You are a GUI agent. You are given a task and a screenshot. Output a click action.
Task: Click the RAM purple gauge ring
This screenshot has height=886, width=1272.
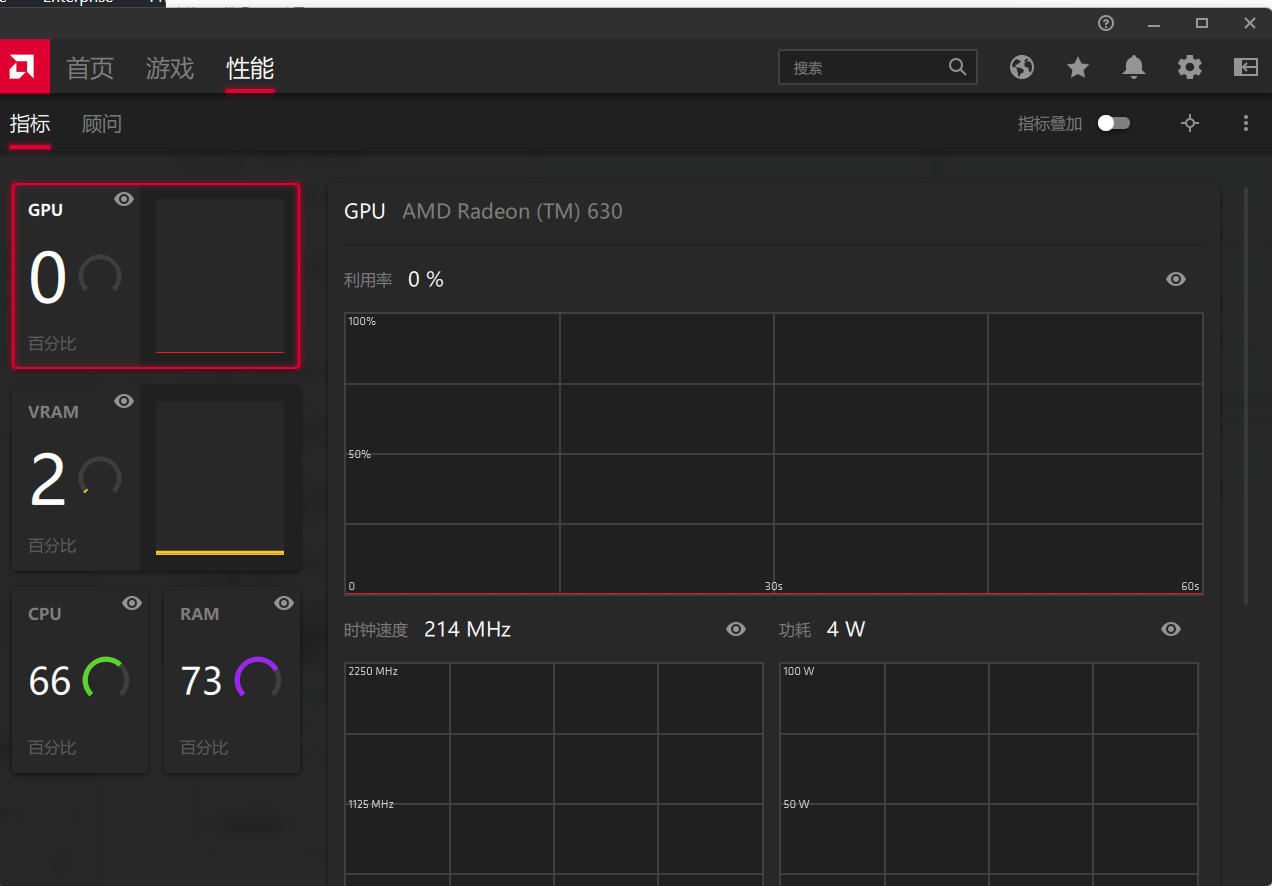pos(257,679)
